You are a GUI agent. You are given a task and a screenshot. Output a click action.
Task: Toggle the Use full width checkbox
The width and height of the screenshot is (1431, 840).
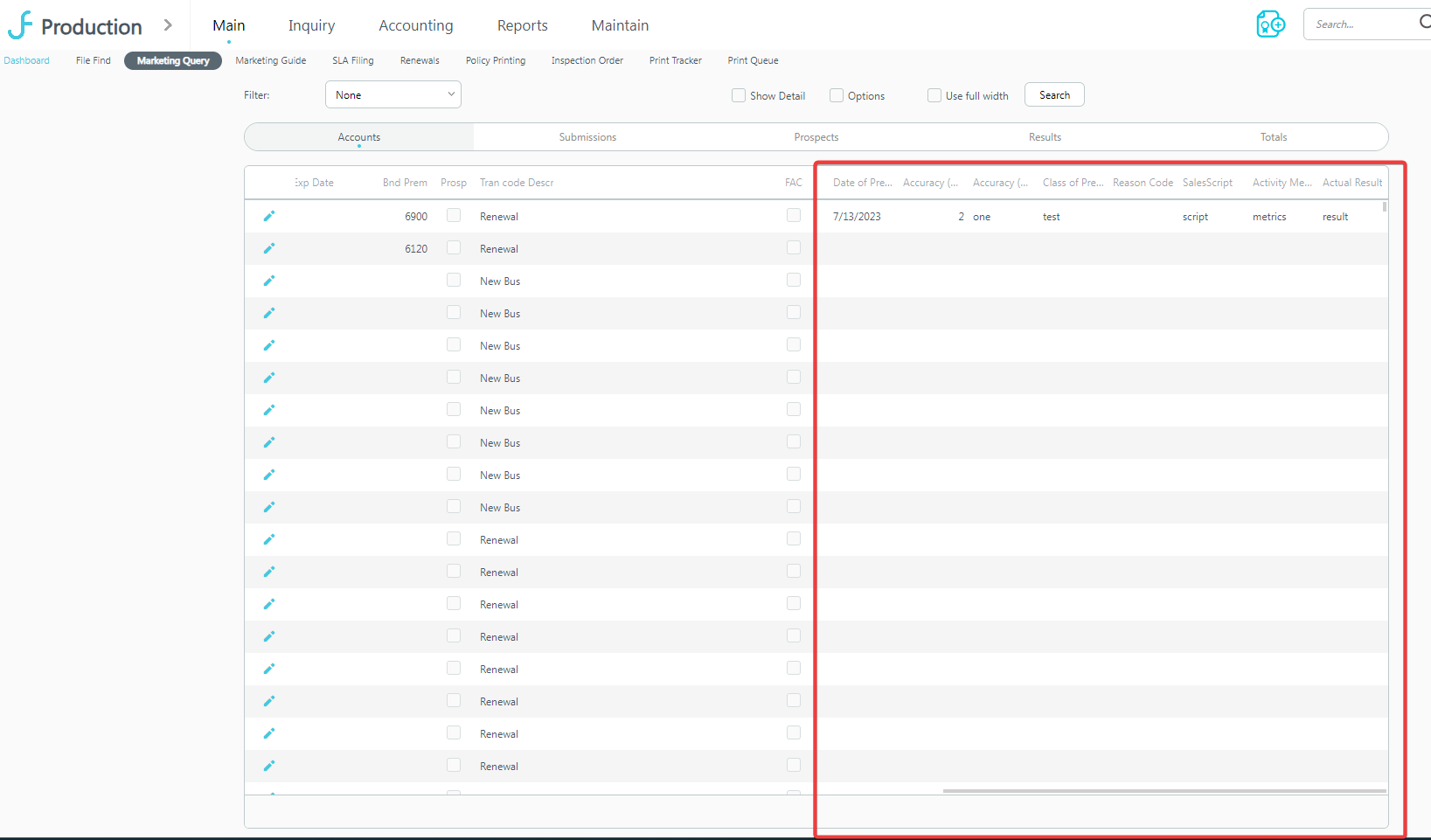tap(934, 95)
